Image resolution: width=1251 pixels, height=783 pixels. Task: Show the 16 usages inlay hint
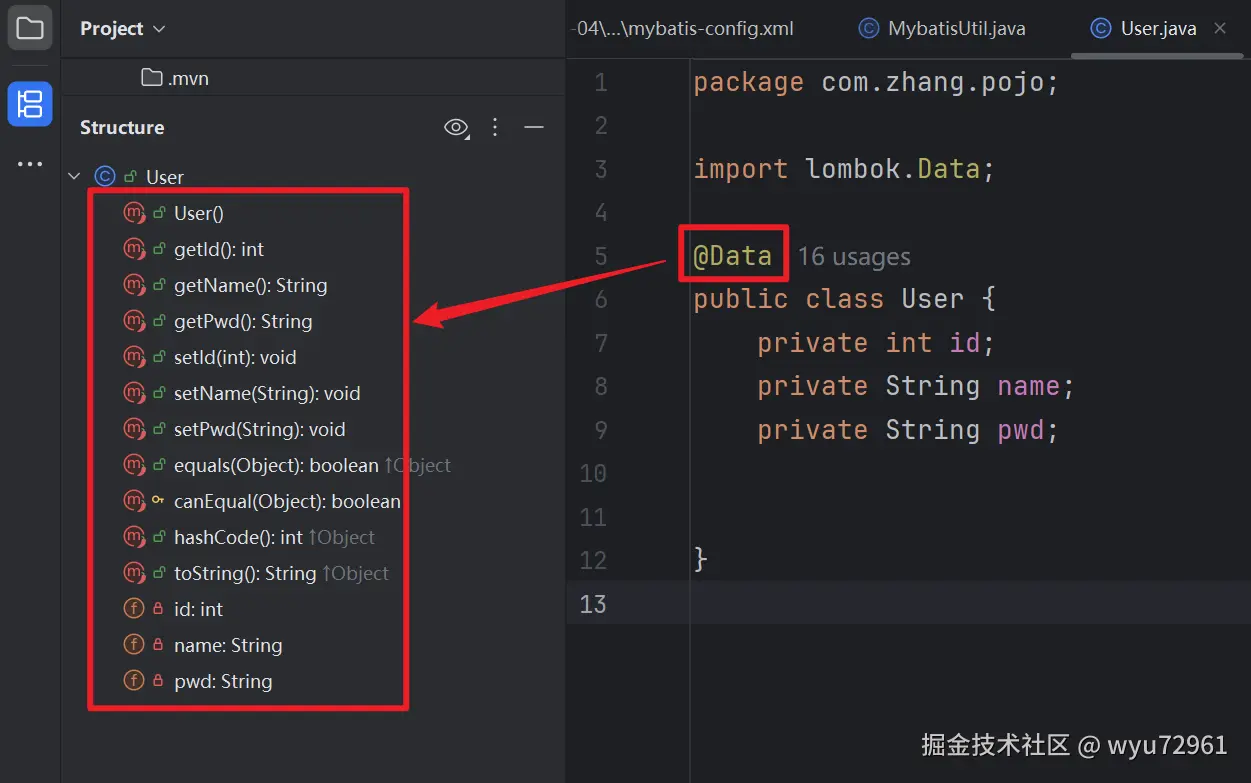coord(854,257)
